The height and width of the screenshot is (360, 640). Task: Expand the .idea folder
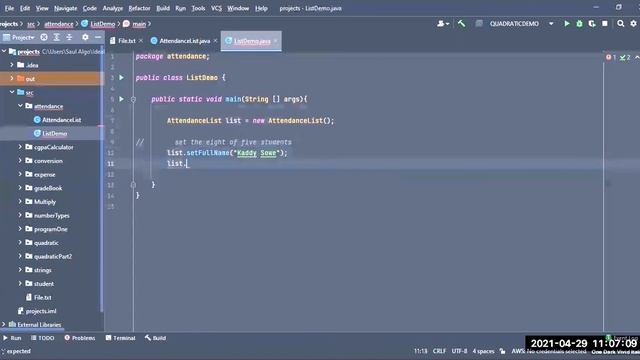12,65
